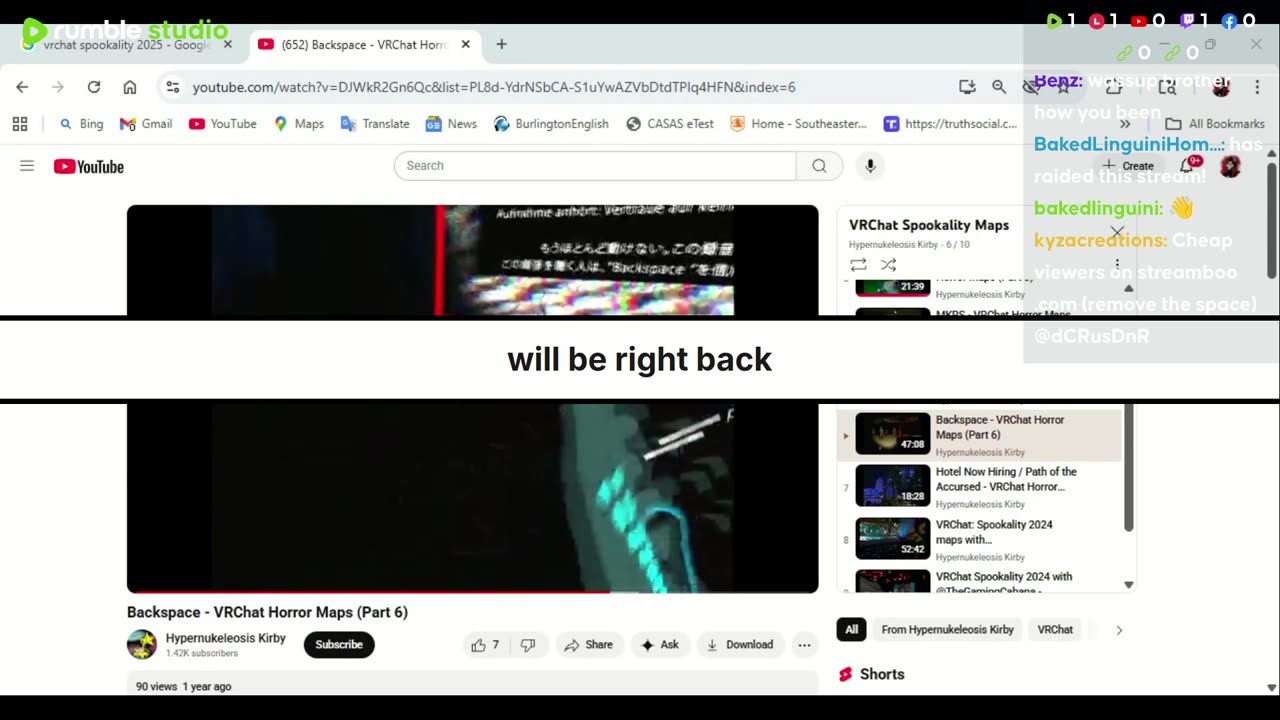Open Chrome three-dot menu

(1257, 87)
